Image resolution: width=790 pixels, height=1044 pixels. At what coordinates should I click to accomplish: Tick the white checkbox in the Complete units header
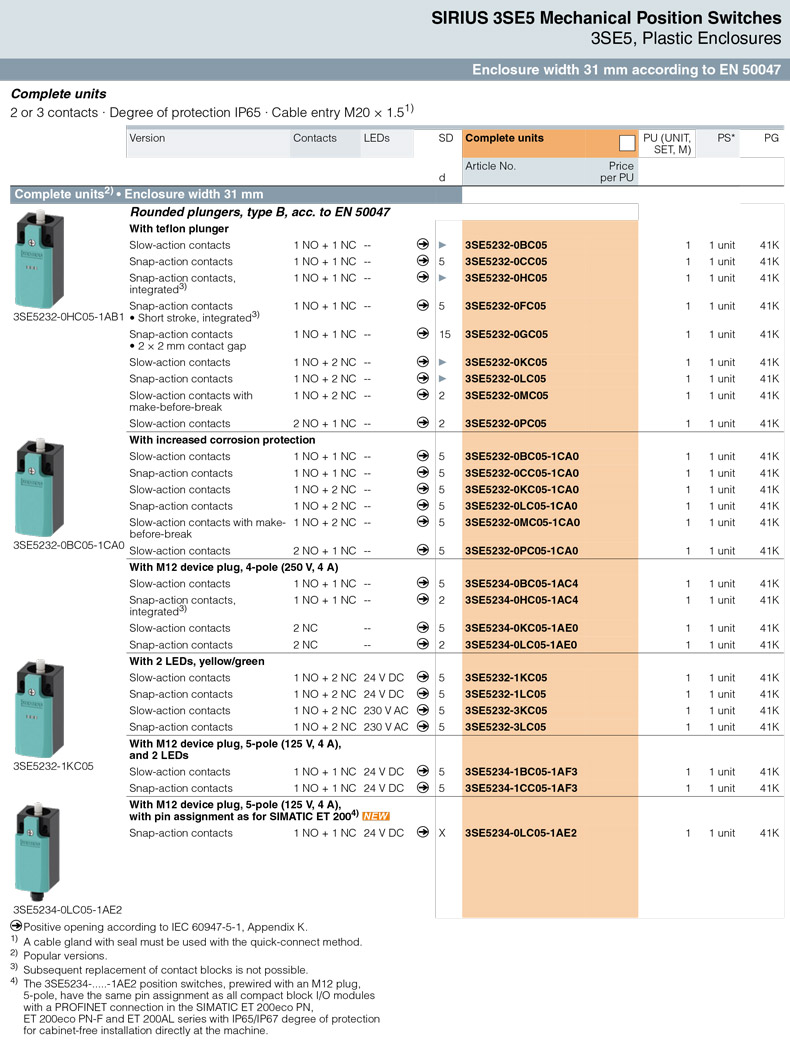click(x=627, y=142)
